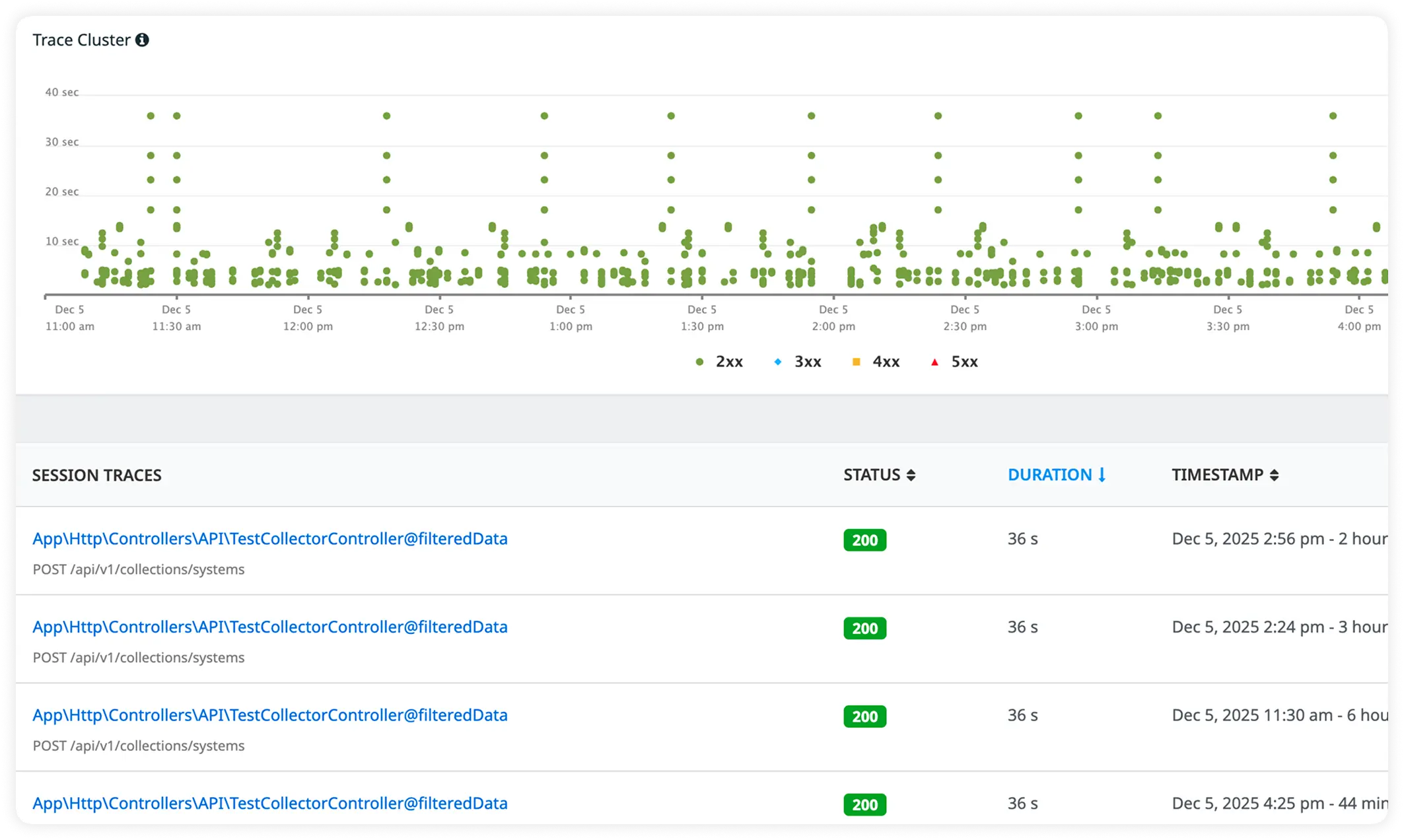Click the 200 status badge in third row

864,717
